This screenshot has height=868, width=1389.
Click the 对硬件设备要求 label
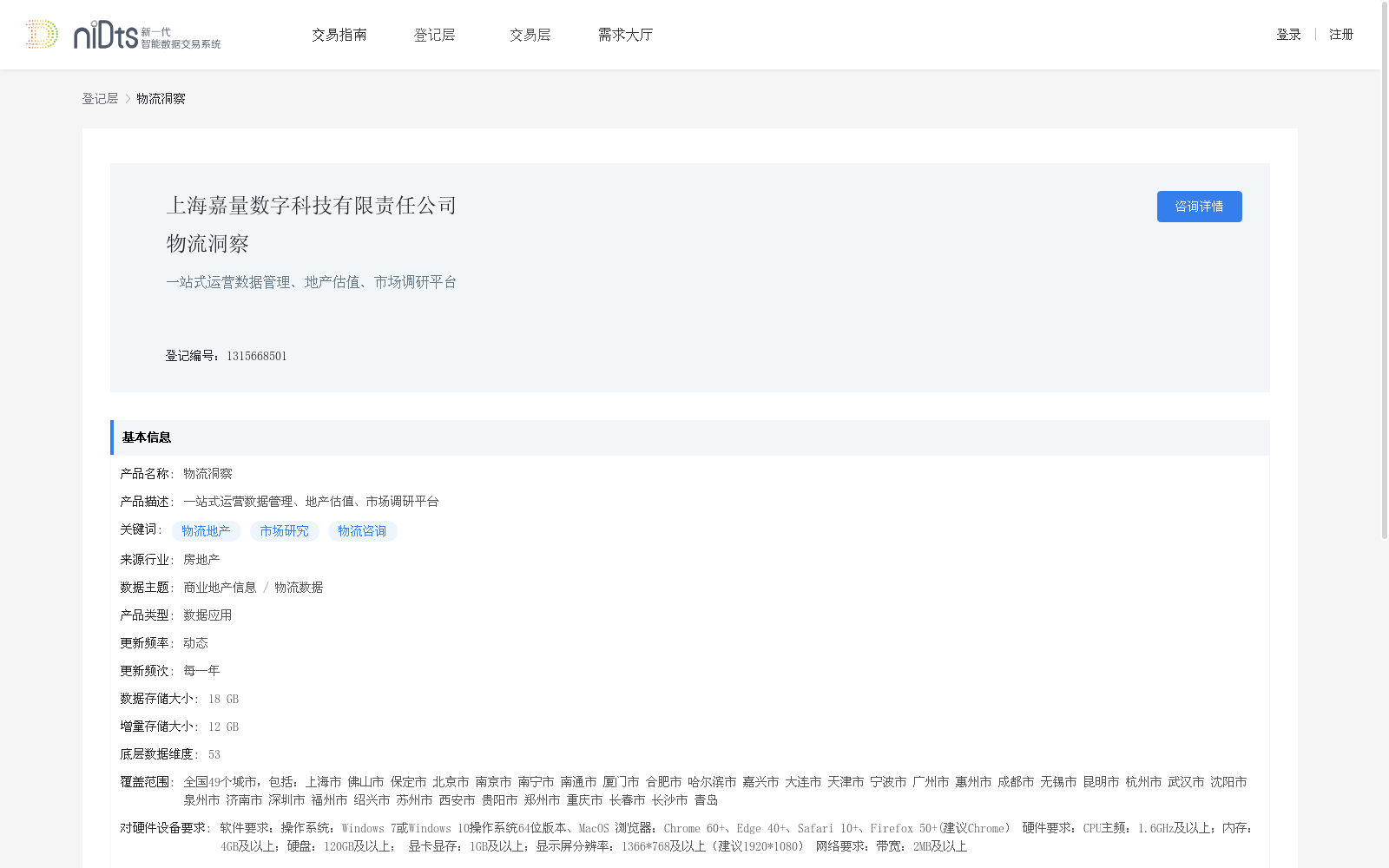pos(165,828)
